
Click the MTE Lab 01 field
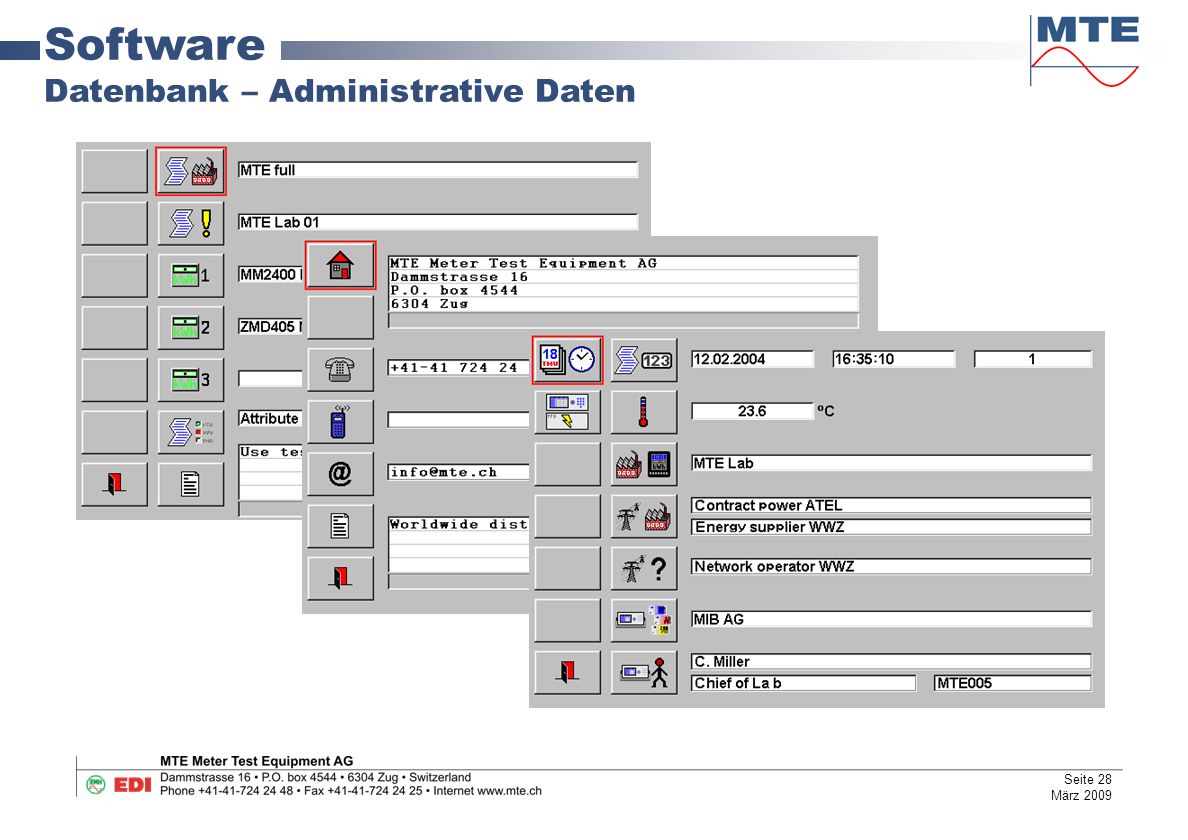[x=438, y=223]
